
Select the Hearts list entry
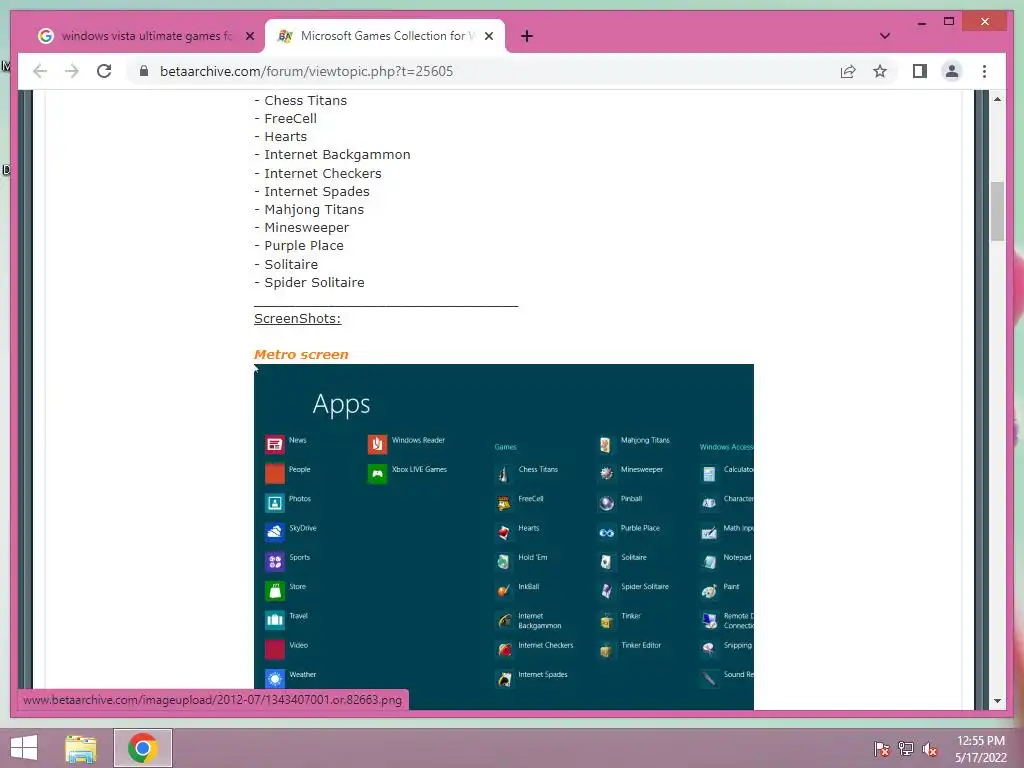[x=285, y=136]
